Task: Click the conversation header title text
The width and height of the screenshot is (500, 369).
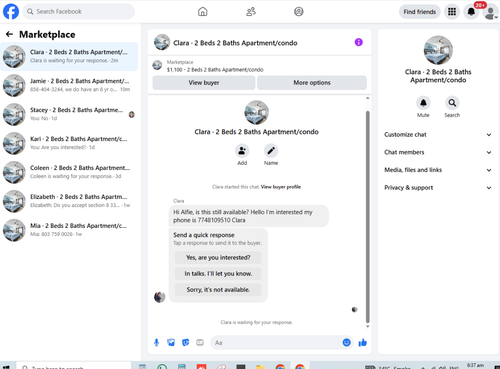Action: coord(235,43)
